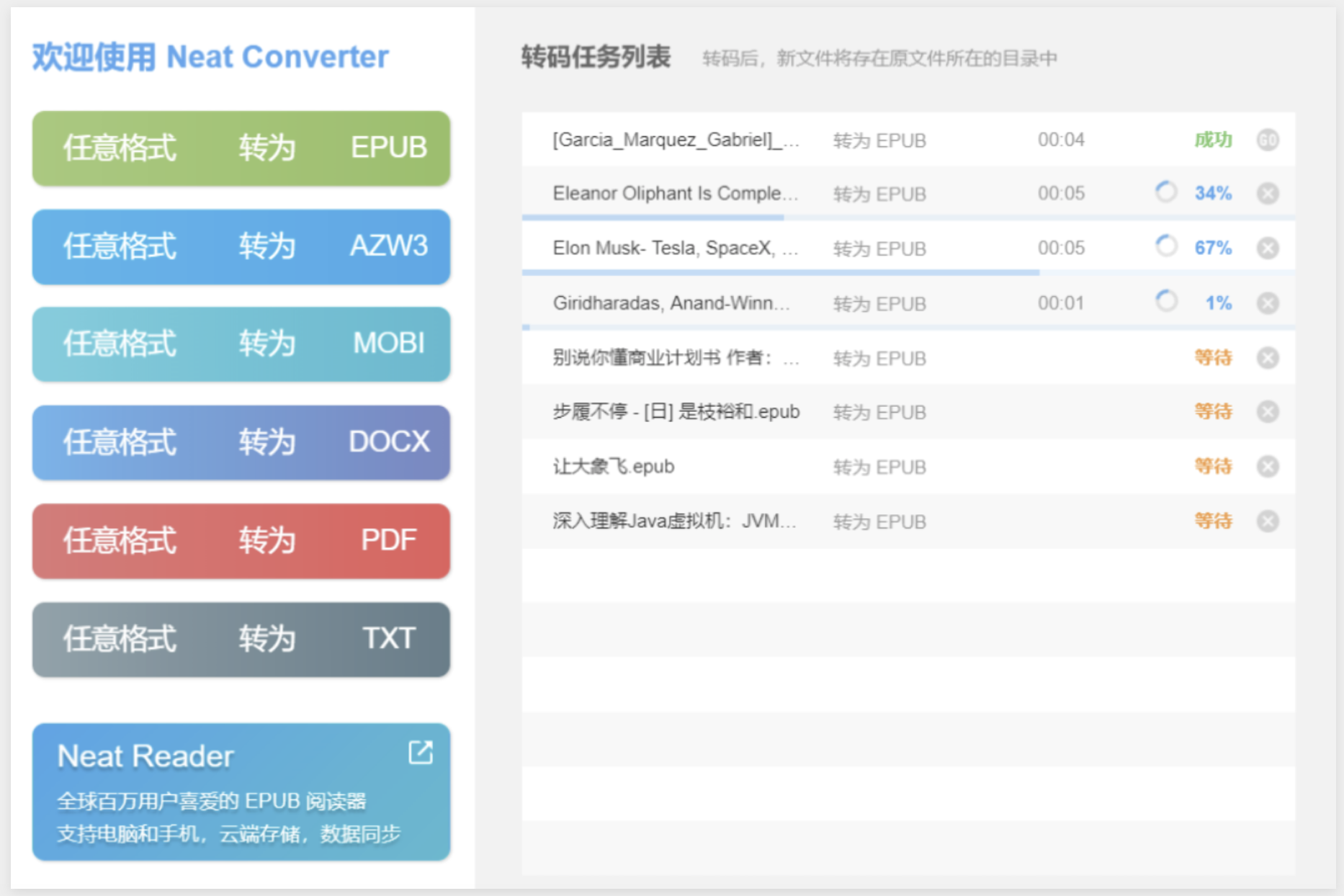This screenshot has height=896, width=1344.
Task: Remove the waiting 别说你懂商业计划书 task
Action: [x=1268, y=357]
